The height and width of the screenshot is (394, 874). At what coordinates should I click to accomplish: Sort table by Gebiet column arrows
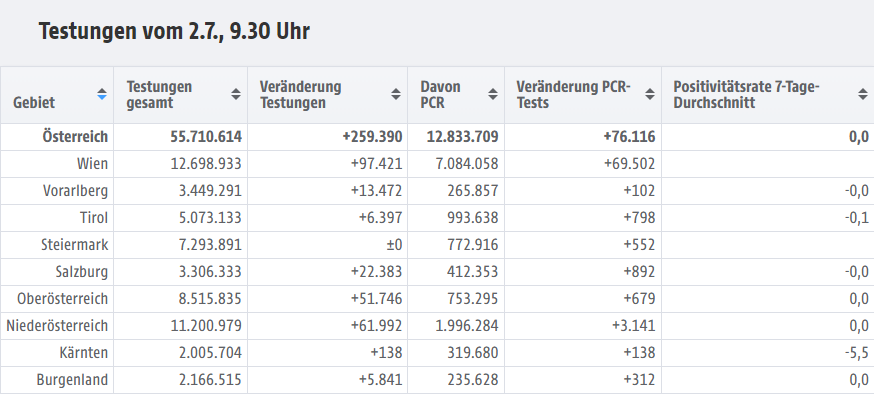tap(101, 94)
